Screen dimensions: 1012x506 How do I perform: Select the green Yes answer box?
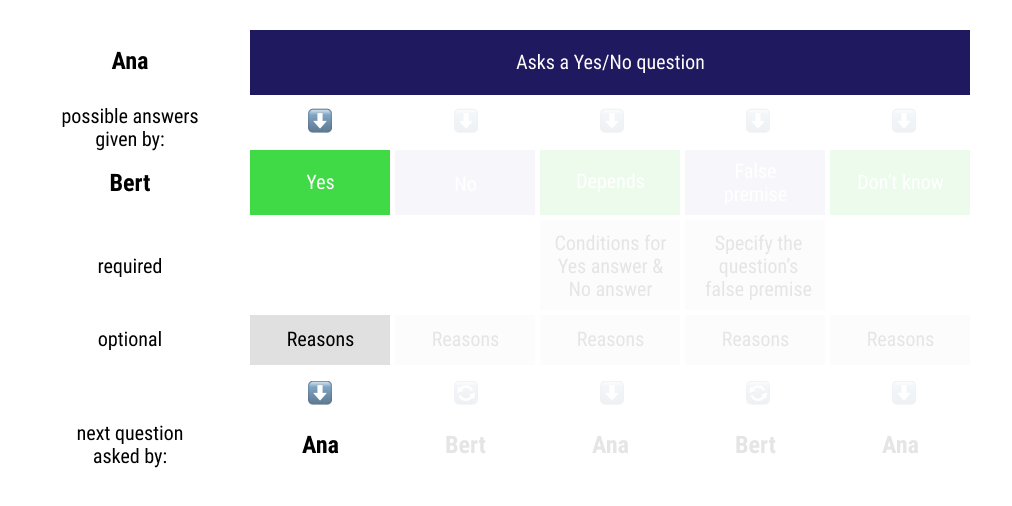click(x=320, y=183)
